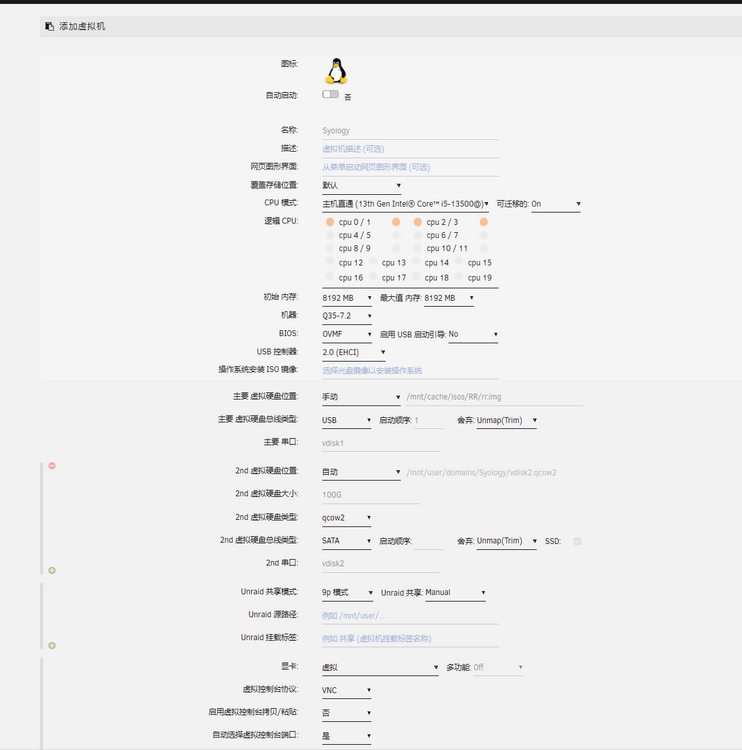Viewport: 742px width, 750px height.
Task: Click the 2nd disk 启动顺序 empty field
Action: click(x=428, y=541)
